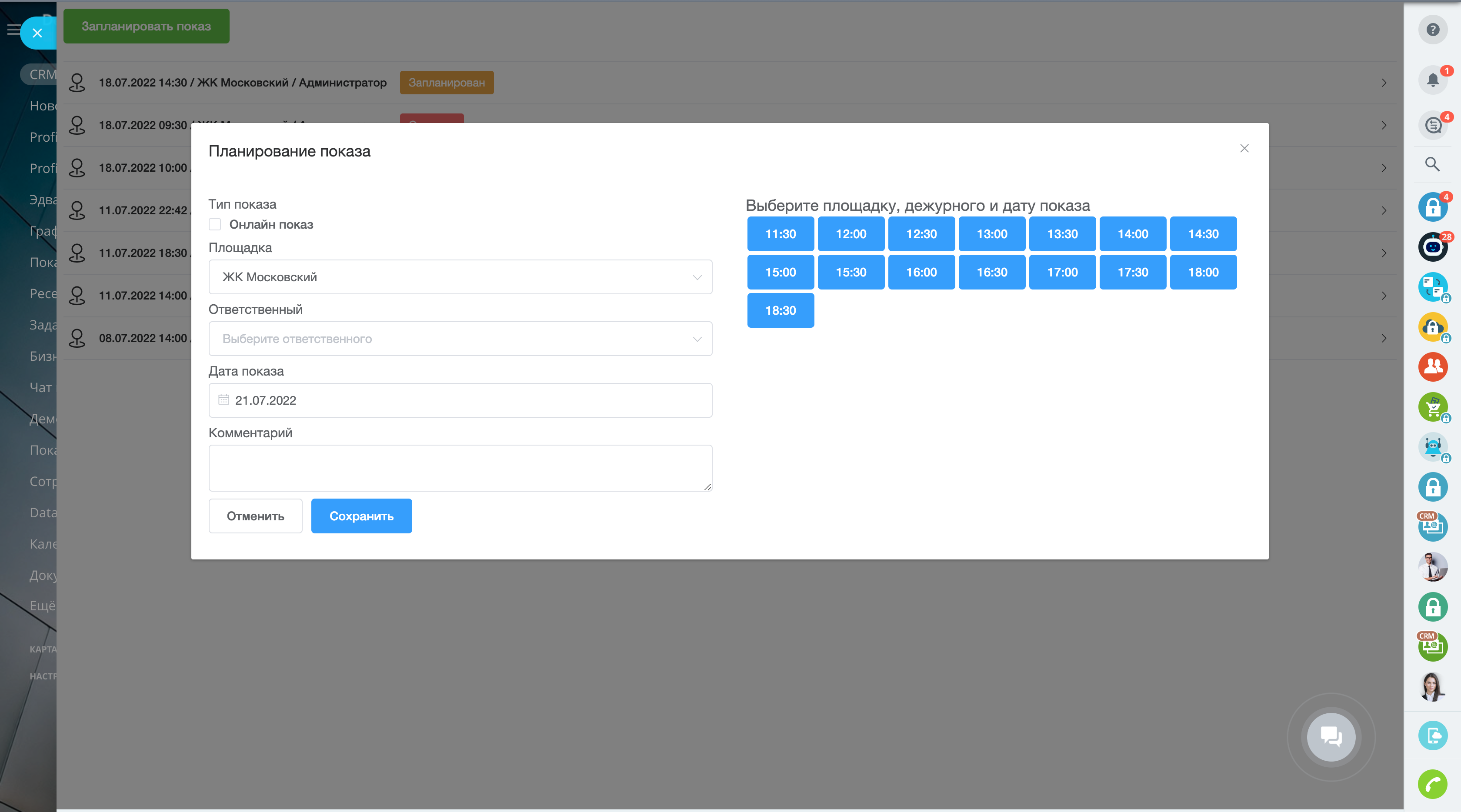The height and width of the screenshot is (812, 1461).
Task: Close the Планирование показа dialog
Action: coord(1244,149)
